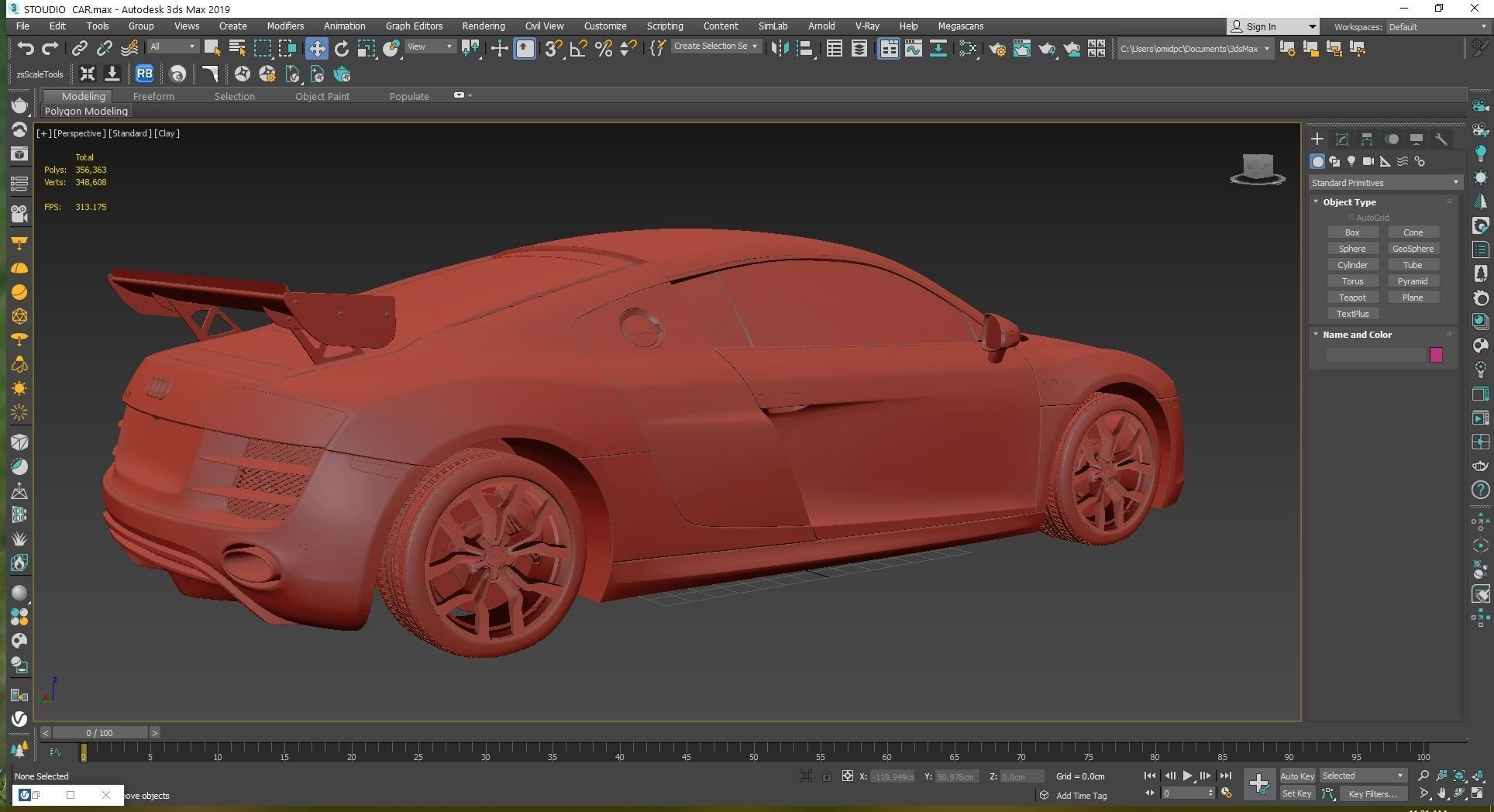
Task: Open the Workspaces Default dropdown
Action: coord(1437,27)
